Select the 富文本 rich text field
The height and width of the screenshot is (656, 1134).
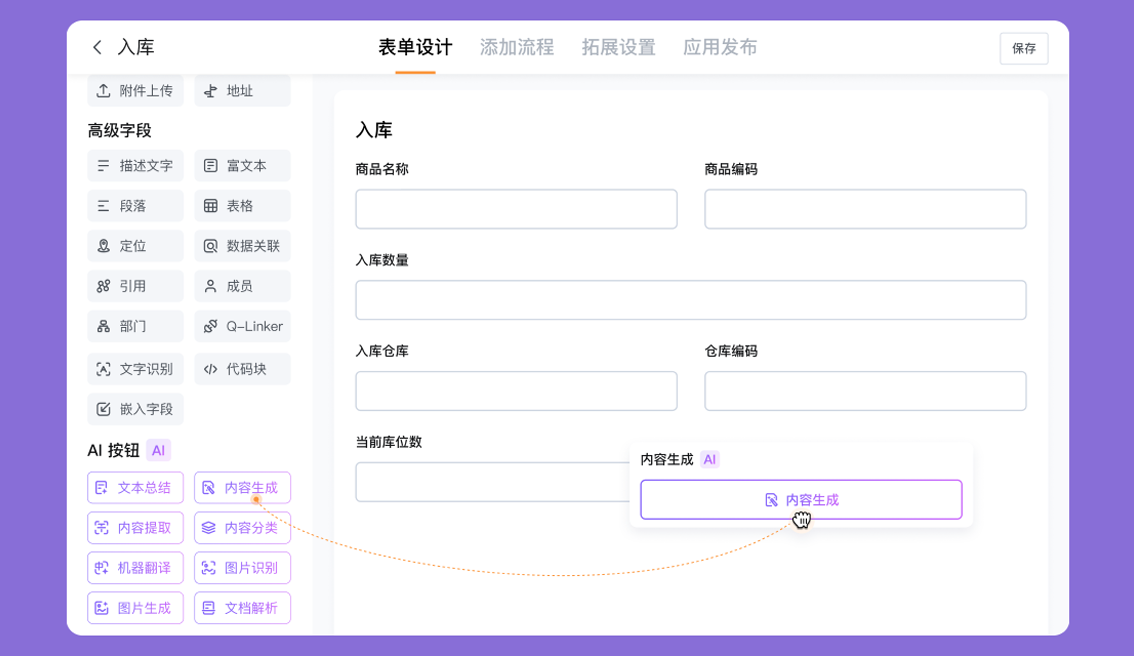[x=242, y=165]
